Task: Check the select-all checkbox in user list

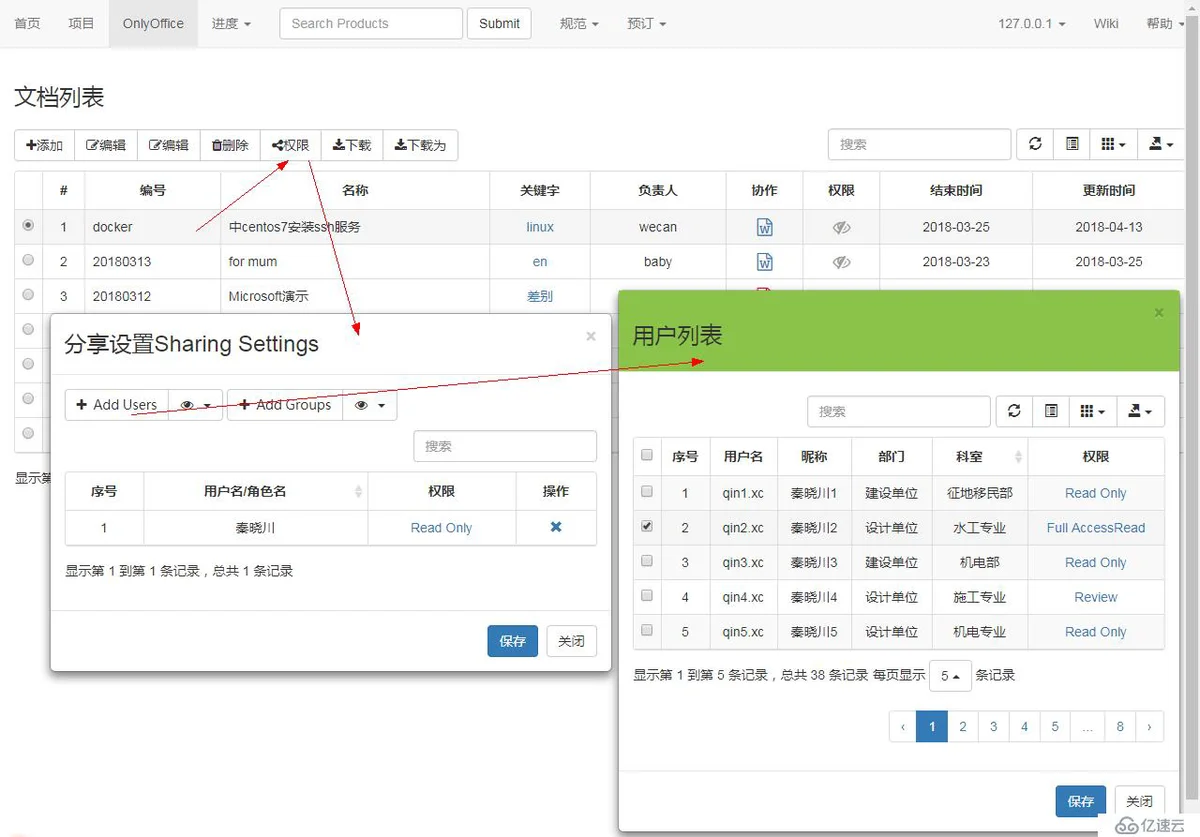Action: 647,455
